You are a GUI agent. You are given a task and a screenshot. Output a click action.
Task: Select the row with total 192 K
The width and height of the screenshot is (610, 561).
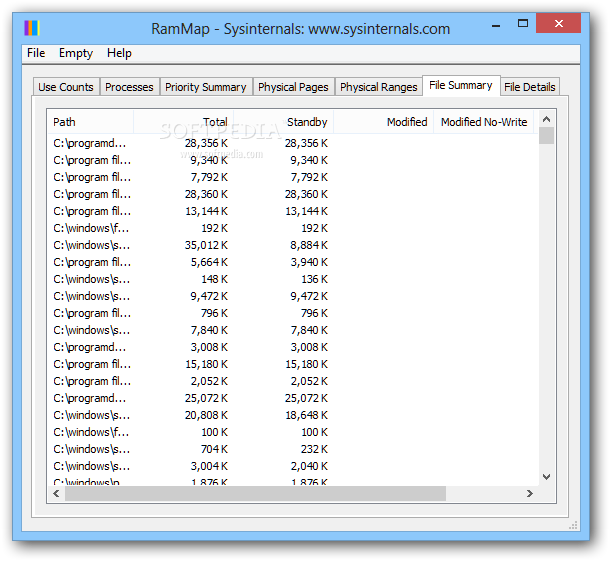293,228
